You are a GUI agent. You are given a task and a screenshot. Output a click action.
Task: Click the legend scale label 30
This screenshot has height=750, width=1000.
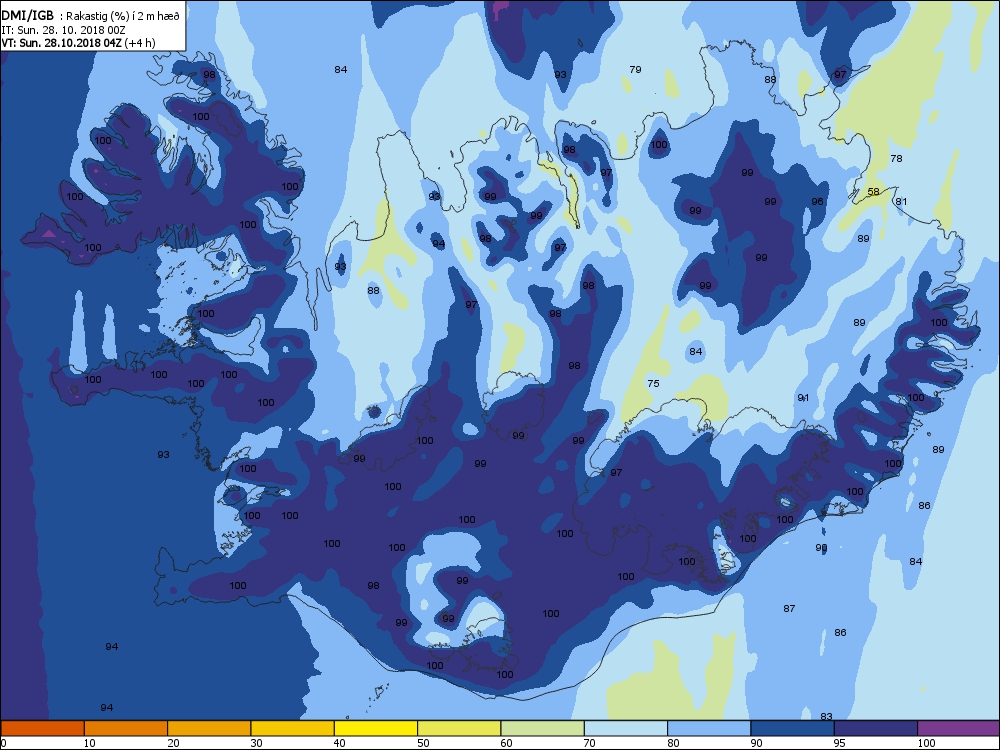256,743
